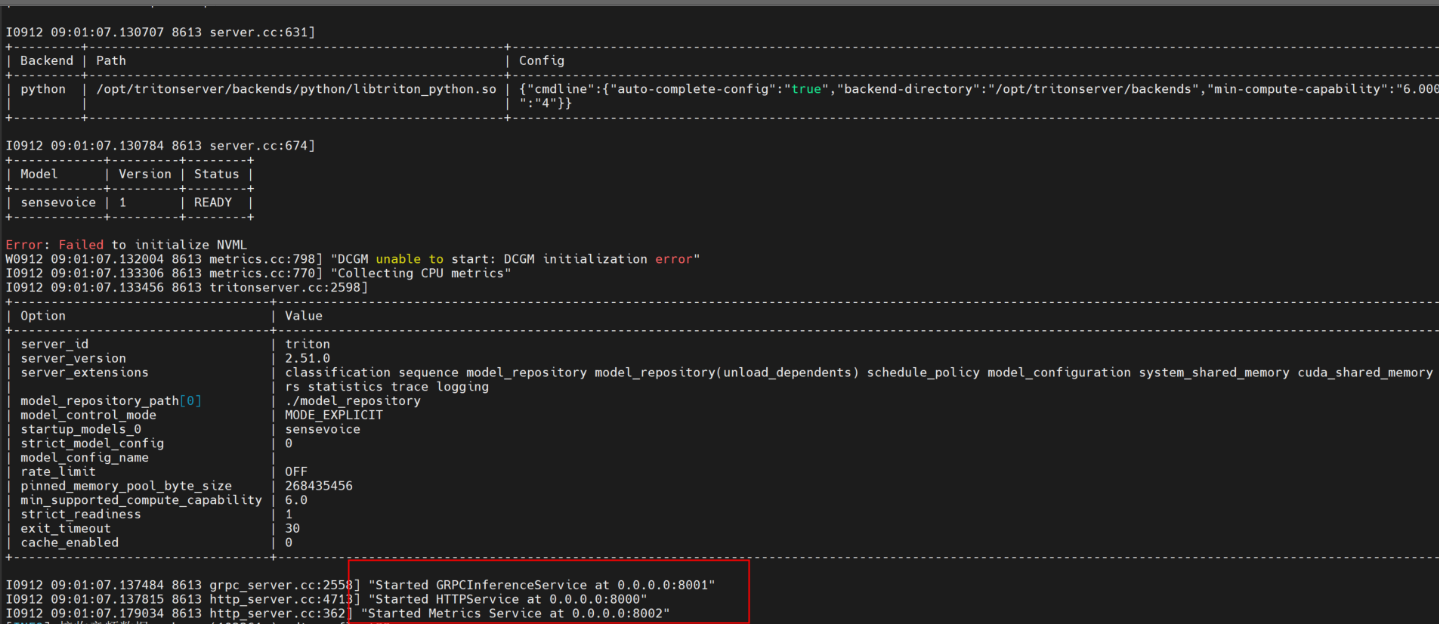The height and width of the screenshot is (624, 1439).
Task: Click the 'MODE_EXPLICIT' value
Action: (x=334, y=415)
